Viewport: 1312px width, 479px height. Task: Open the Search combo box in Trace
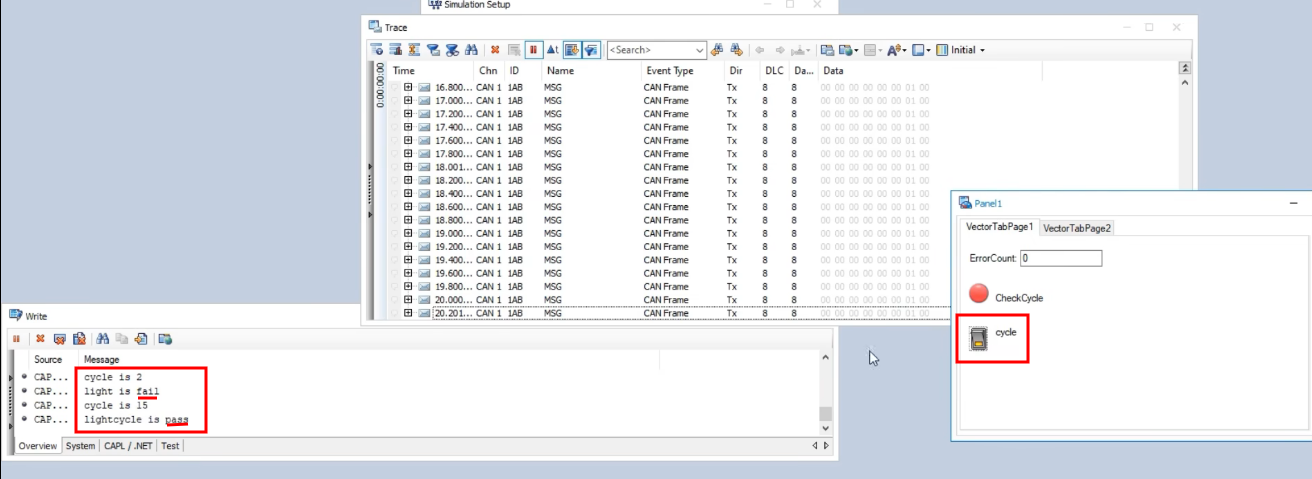(656, 49)
